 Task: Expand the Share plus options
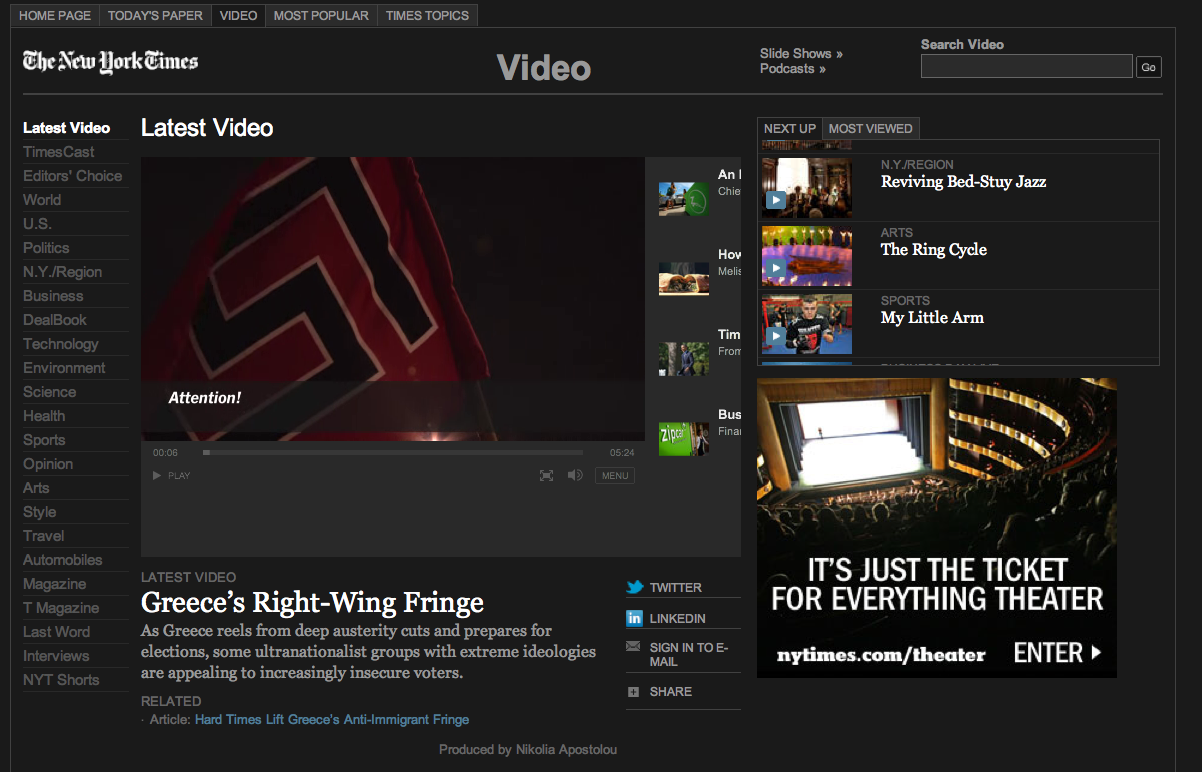633,692
